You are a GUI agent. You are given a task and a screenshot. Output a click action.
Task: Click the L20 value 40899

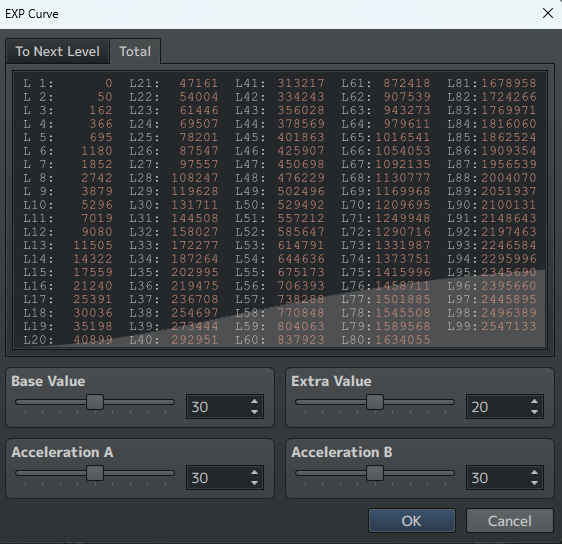[x=93, y=340]
